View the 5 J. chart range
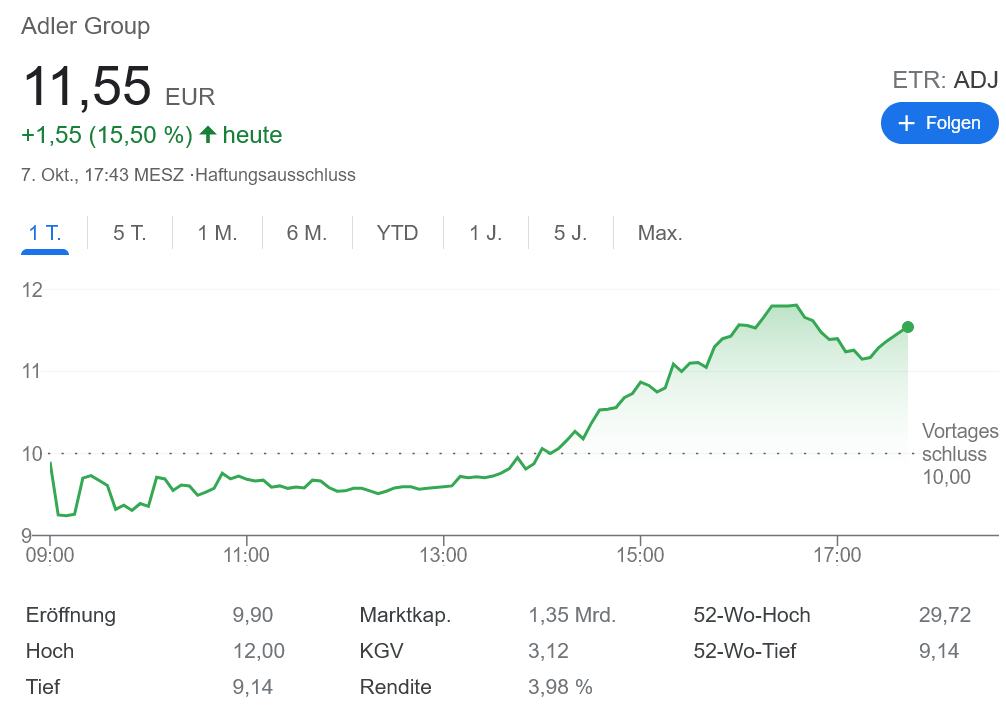The image size is (1006, 723). [x=570, y=234]
